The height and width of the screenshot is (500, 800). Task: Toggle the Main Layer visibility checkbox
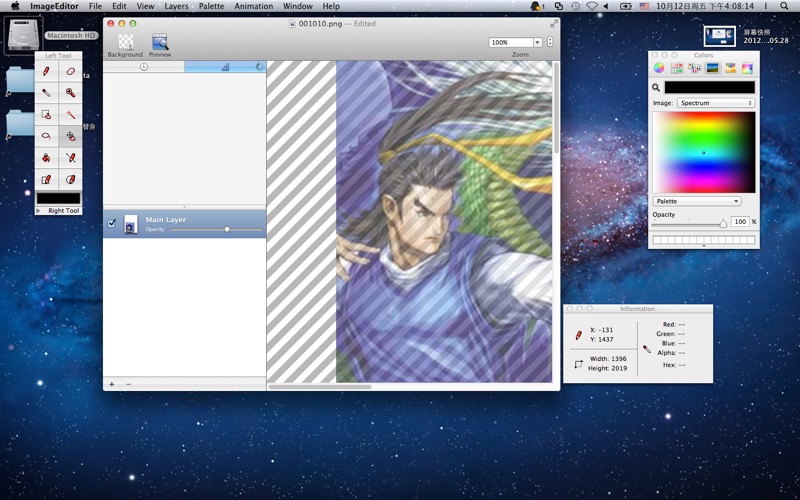(x=112, y=223)
